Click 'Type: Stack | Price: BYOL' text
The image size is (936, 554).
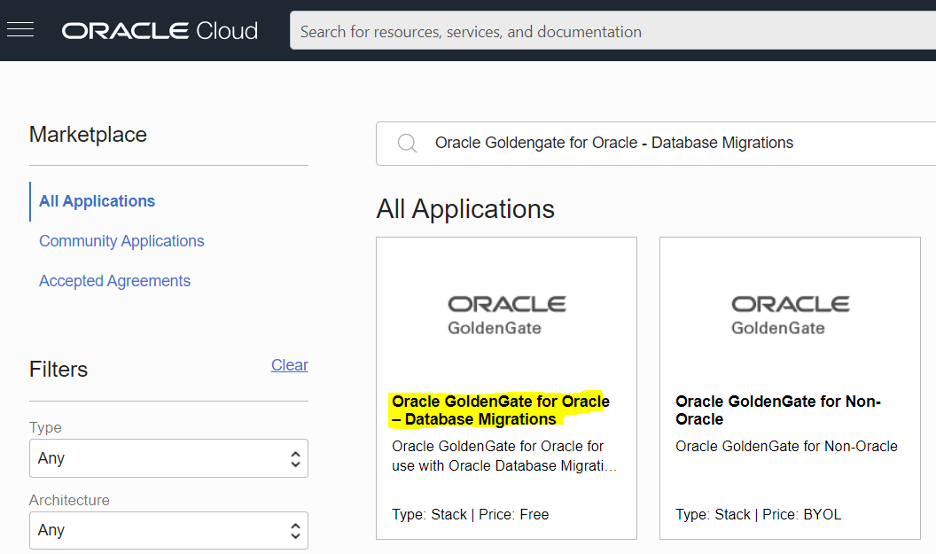(x=758, y=515)
